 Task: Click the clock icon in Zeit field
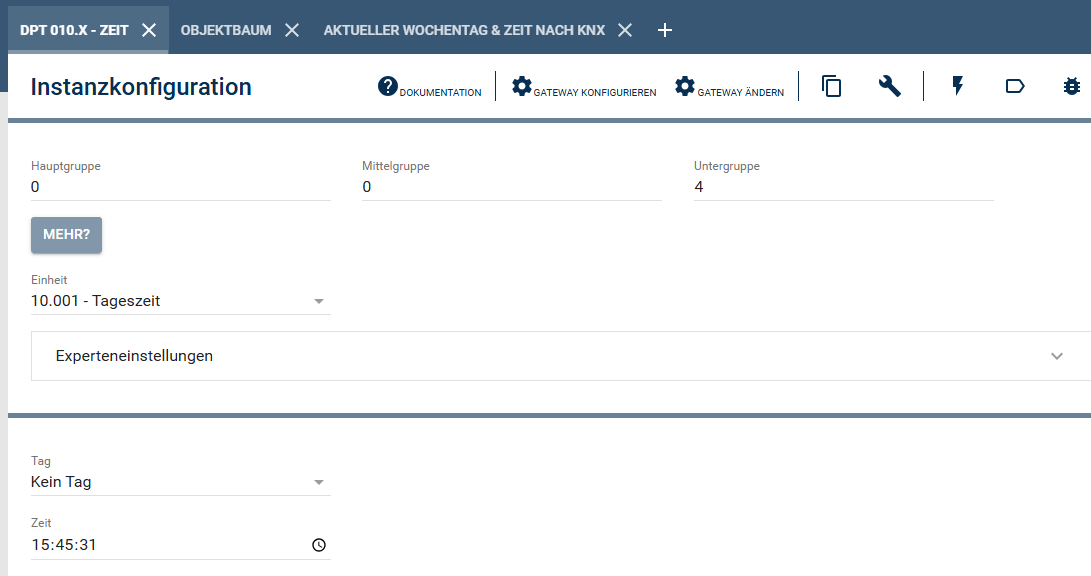[x=318, y=545]
